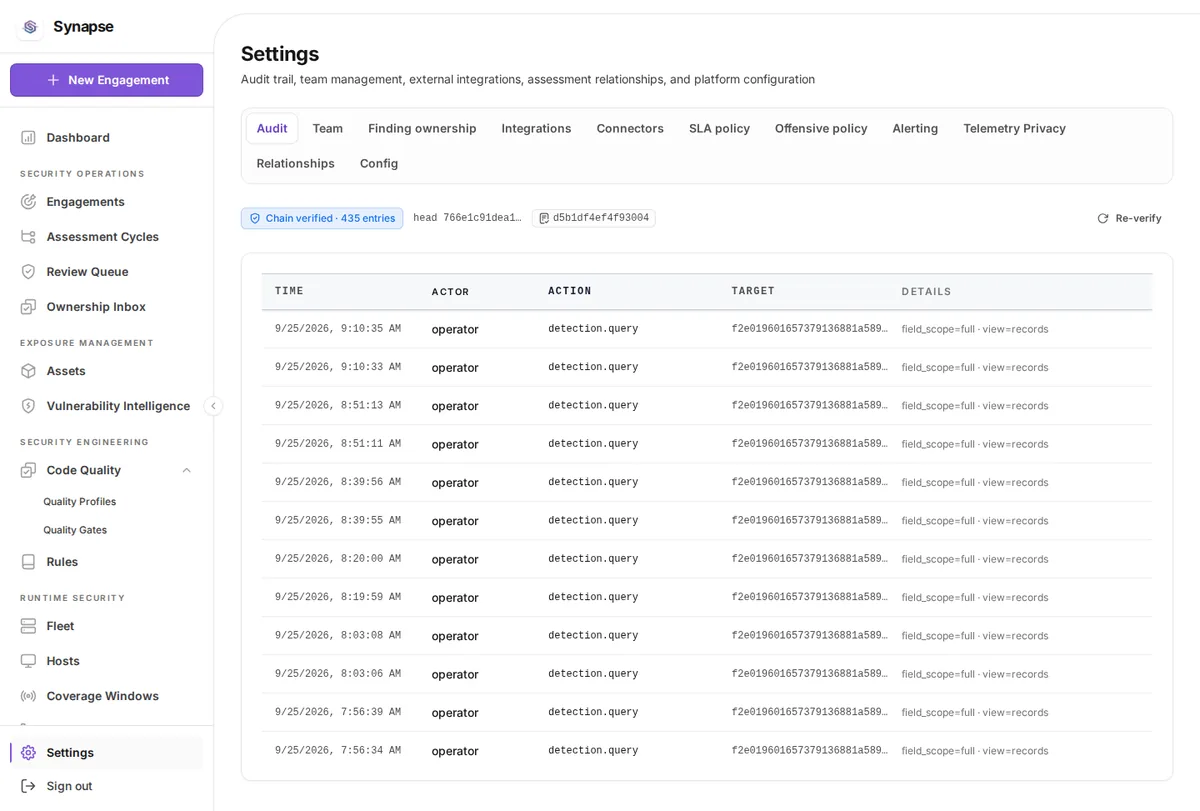
Task: Click the Assets cube icon
Action: (28, 371)
